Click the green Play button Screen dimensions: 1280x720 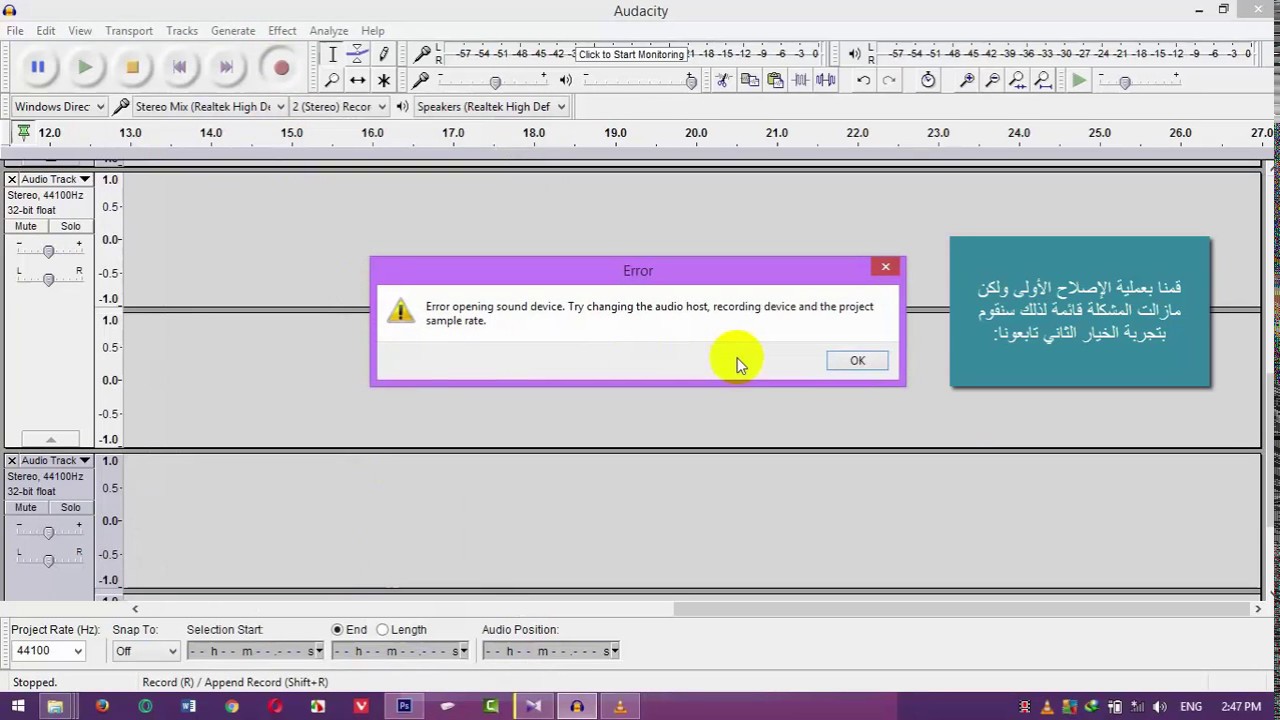(85, 67)
